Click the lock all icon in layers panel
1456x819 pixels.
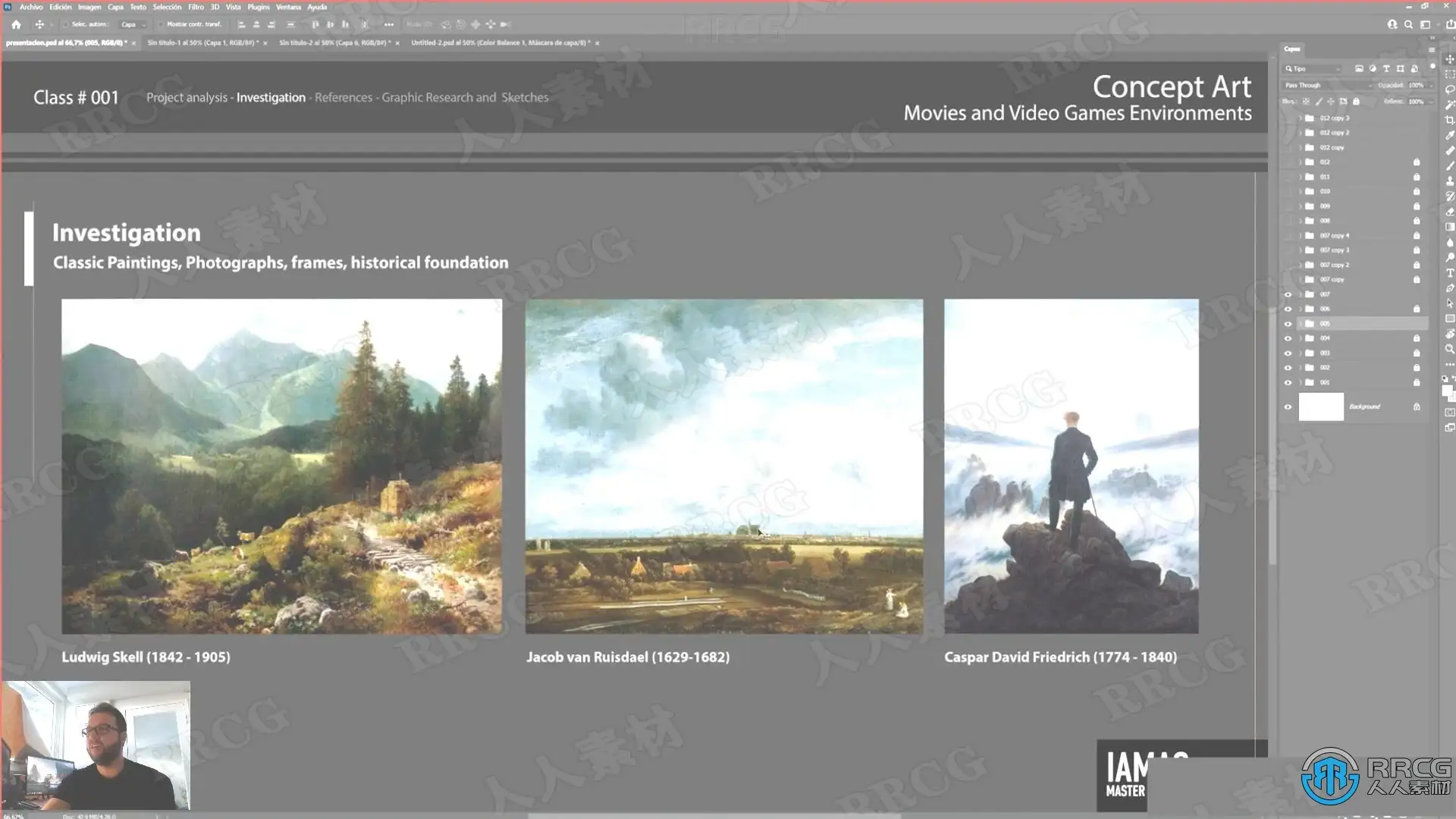tap(1356, 101)
